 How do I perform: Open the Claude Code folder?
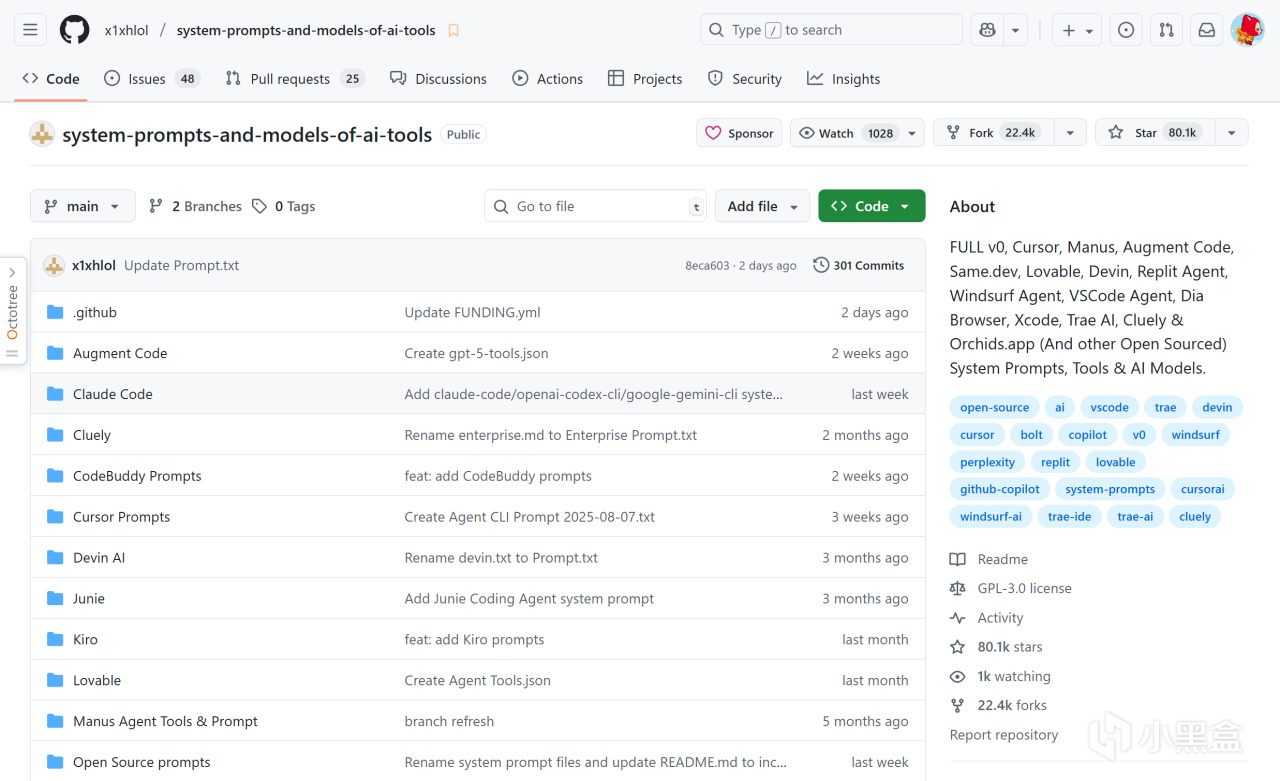(113, 394)
